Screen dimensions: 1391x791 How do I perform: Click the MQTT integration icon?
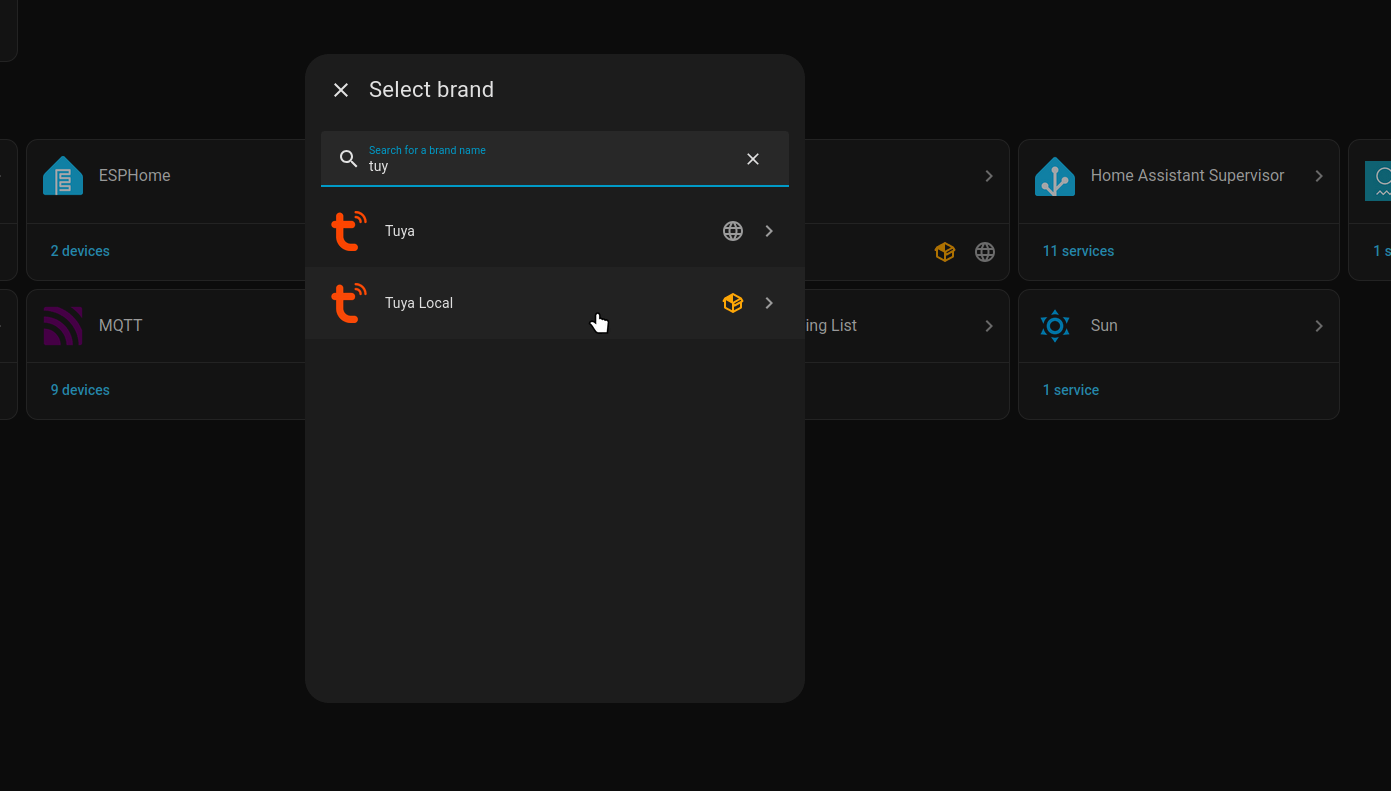pos(63,326)
